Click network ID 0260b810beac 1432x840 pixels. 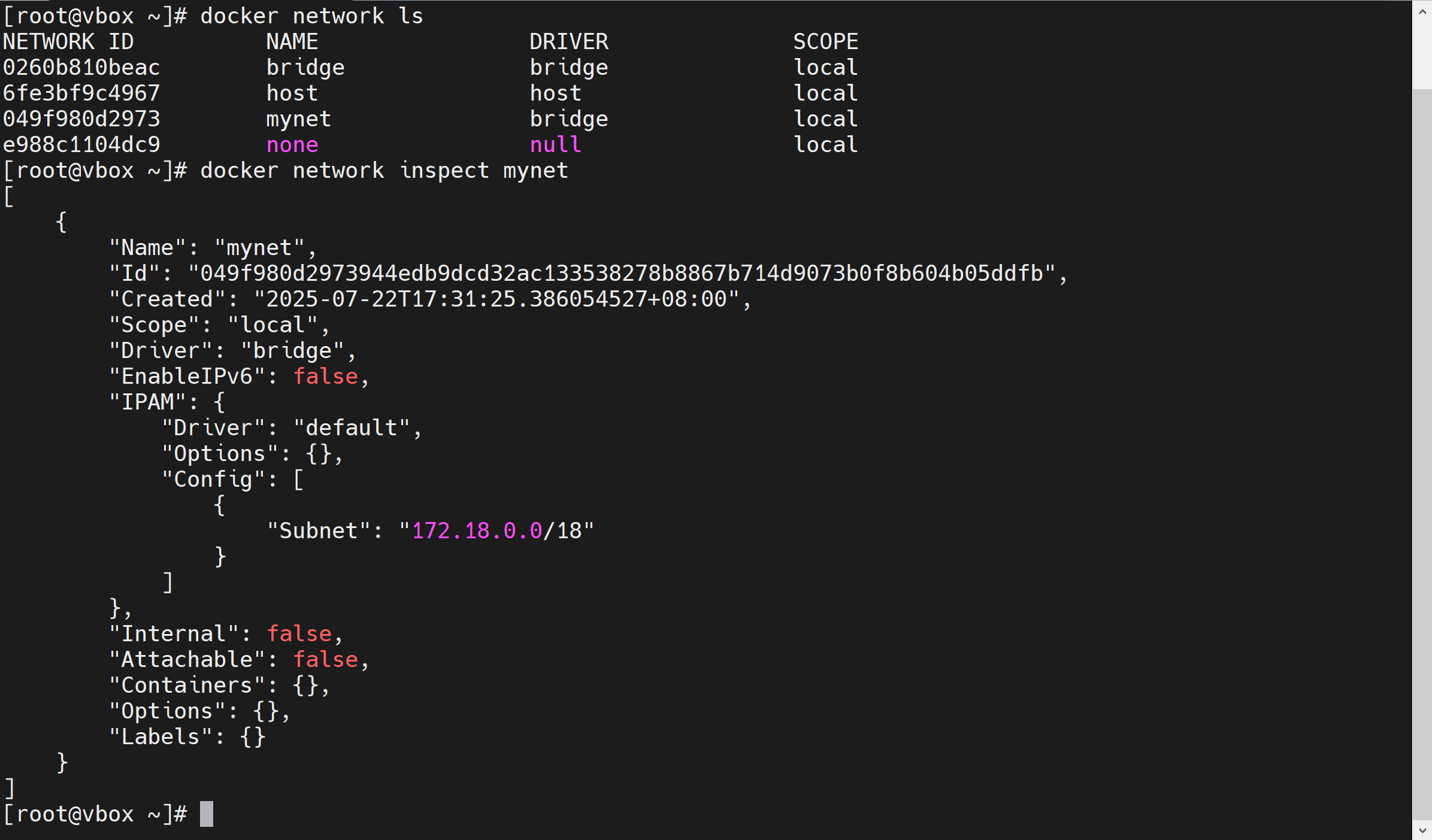point(81,68)
